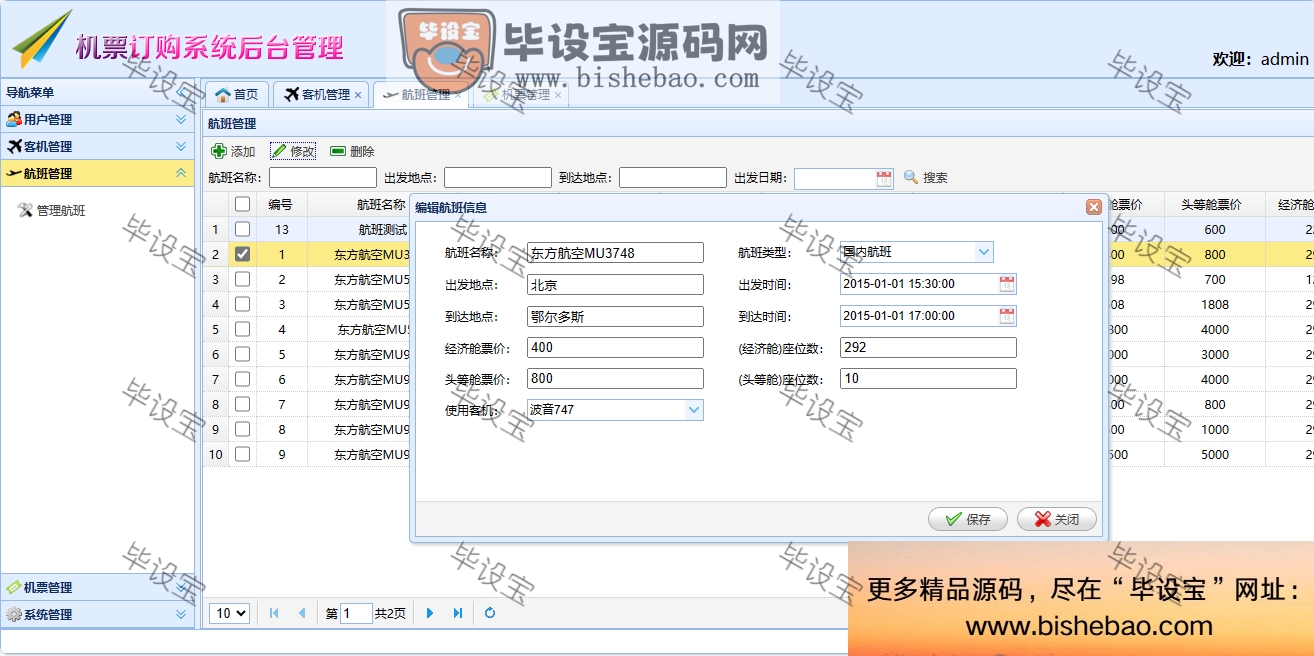Go to the next page of results

coord(430,613)
